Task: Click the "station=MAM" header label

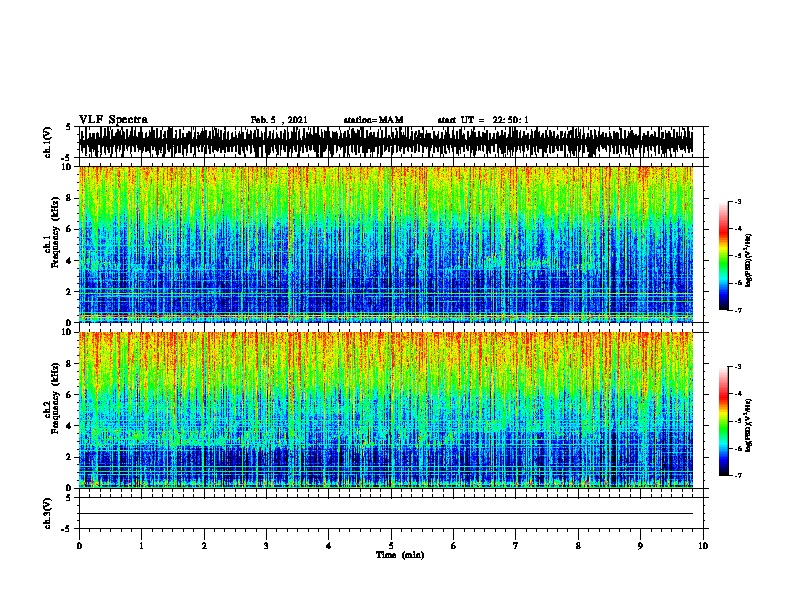Action: tap(373, 120)
